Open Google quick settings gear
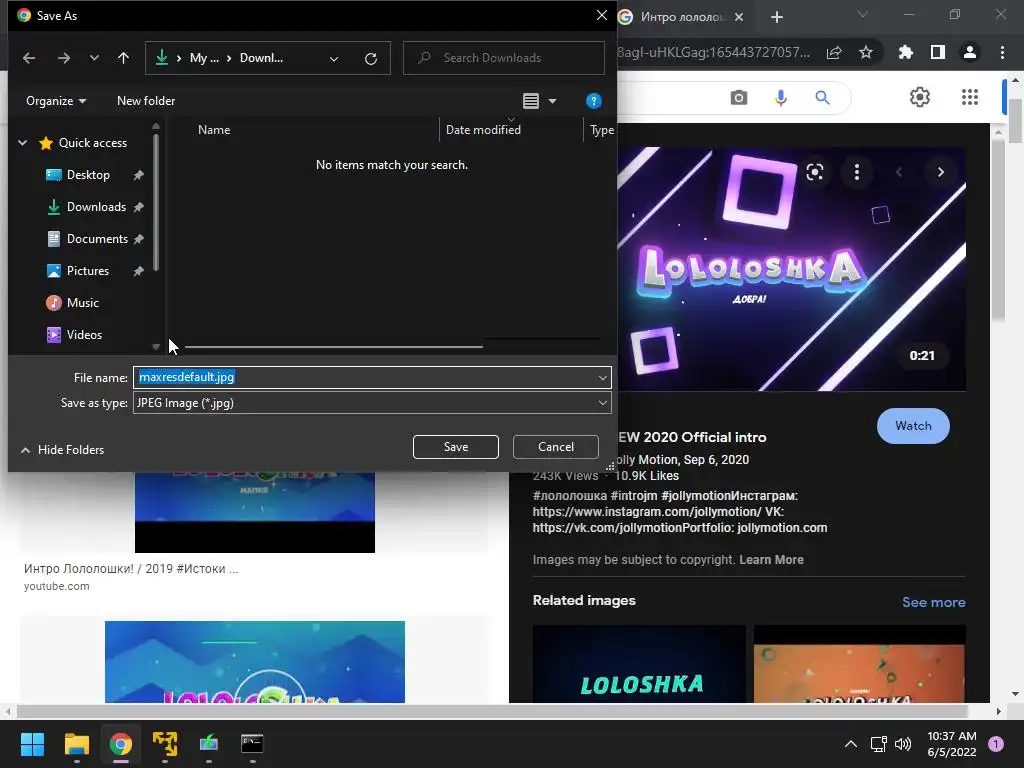Screen dimensions: 1024x768 click(x=920, y=97)
